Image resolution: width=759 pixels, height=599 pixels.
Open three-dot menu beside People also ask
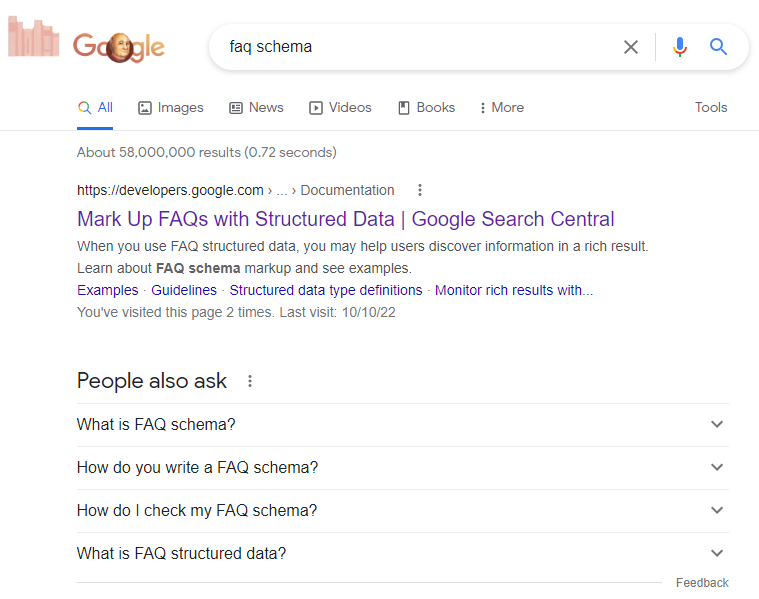click(250, 381)
